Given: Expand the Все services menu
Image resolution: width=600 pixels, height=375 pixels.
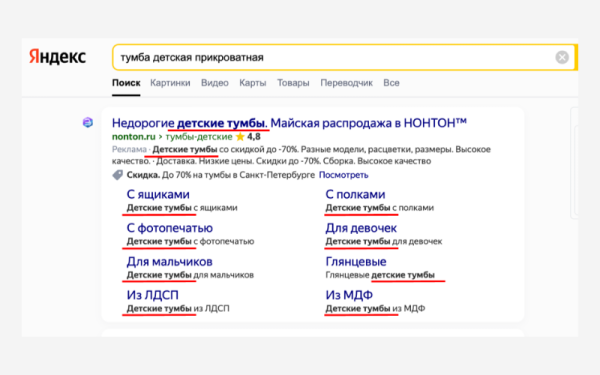Looking at the screenshot, I should coord(391,83).
